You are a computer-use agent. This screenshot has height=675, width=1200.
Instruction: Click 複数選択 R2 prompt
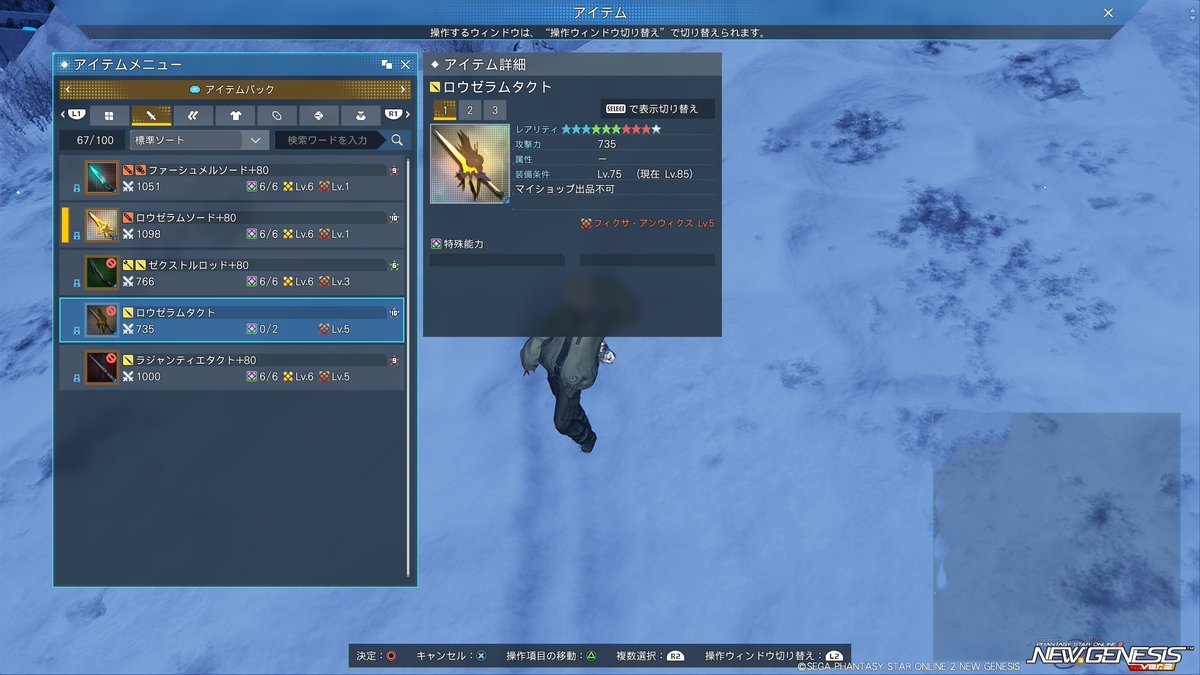coord(676,656)
